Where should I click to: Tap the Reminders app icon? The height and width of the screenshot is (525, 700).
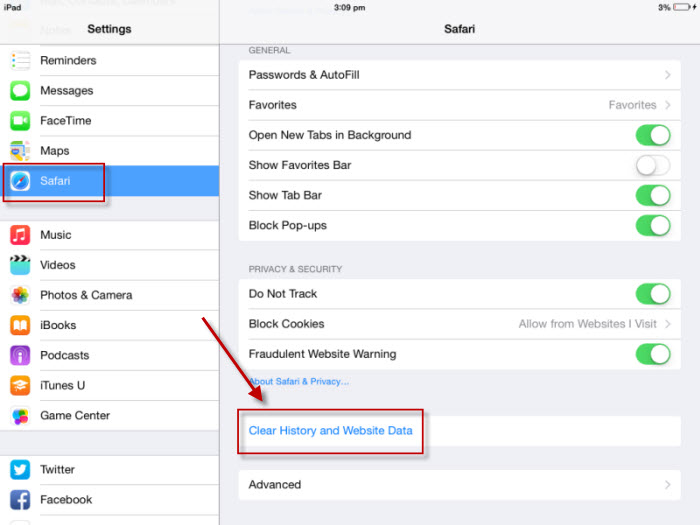(x=20, y=60)
